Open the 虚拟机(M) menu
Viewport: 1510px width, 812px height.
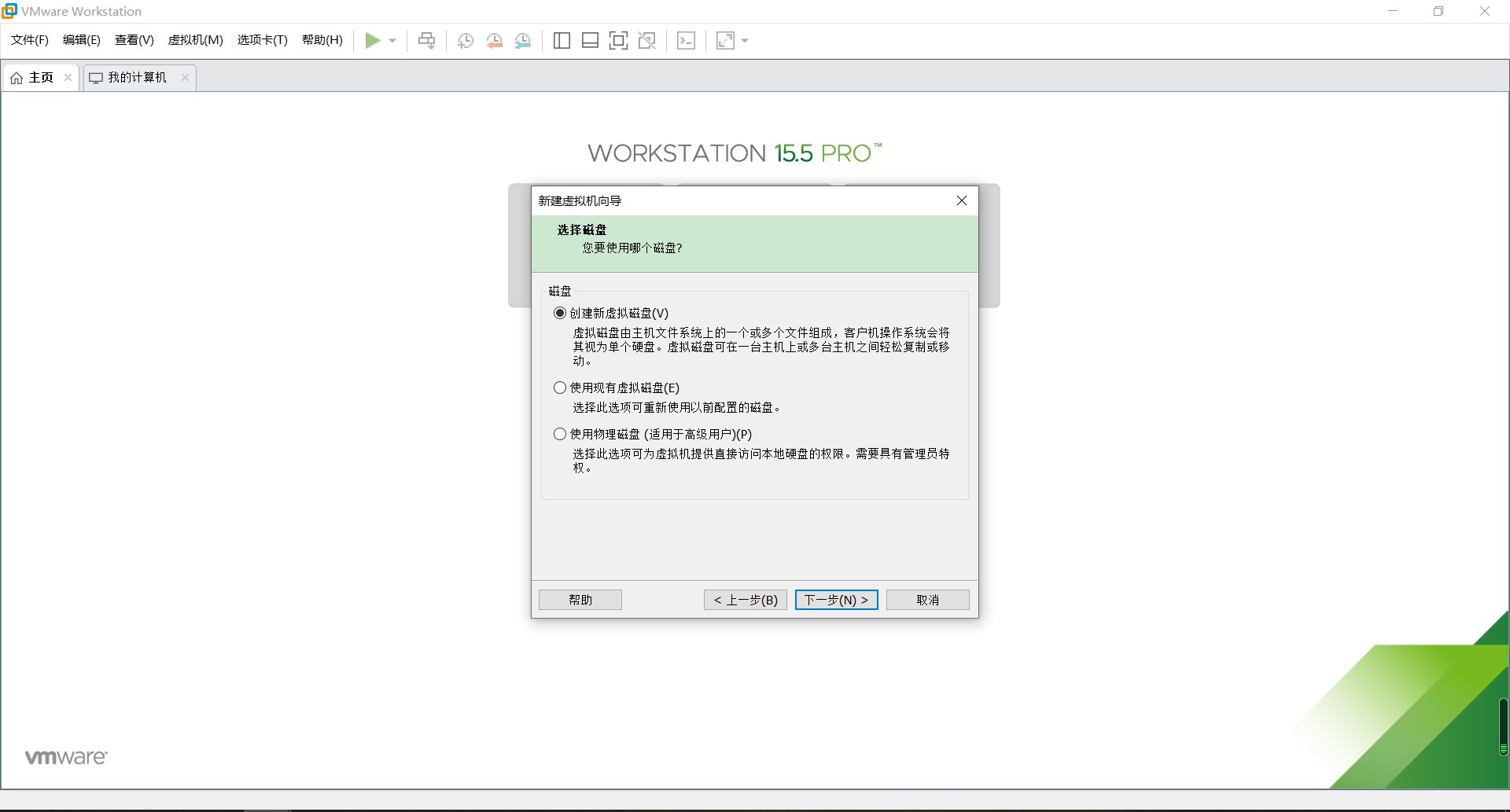196,40
